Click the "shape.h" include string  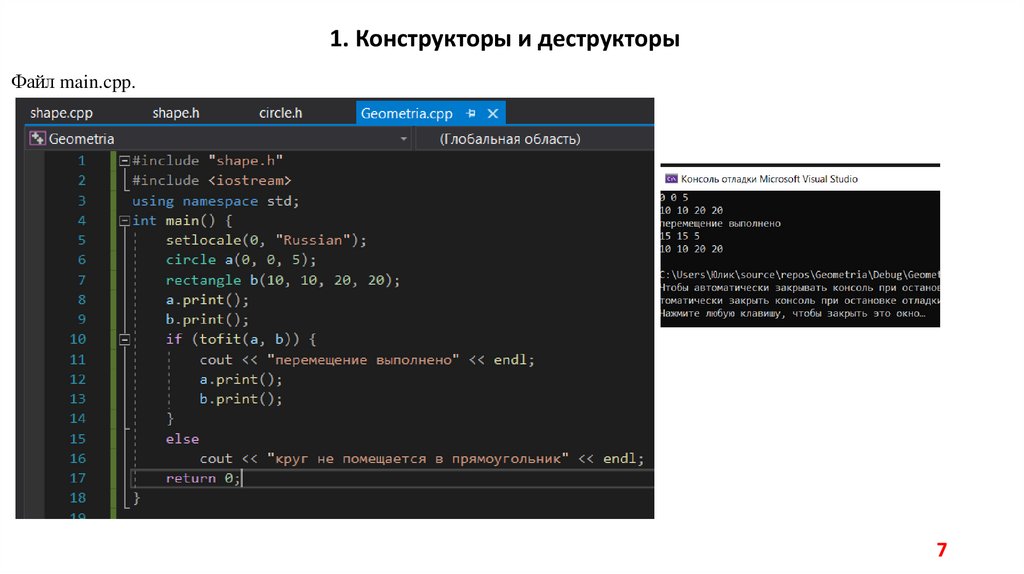[x=246, y=161]
